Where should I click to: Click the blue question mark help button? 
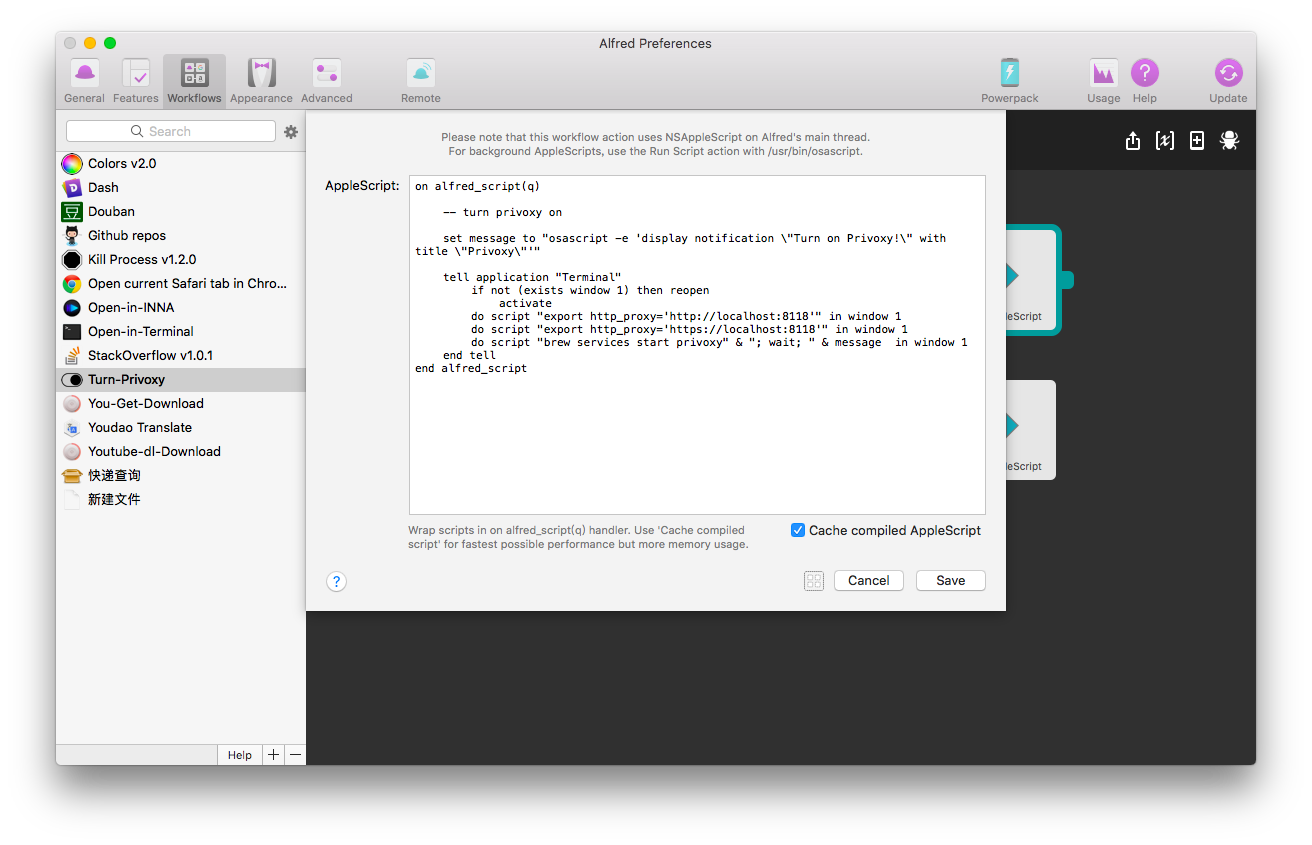pyautogui.click(x=337, y=581)
